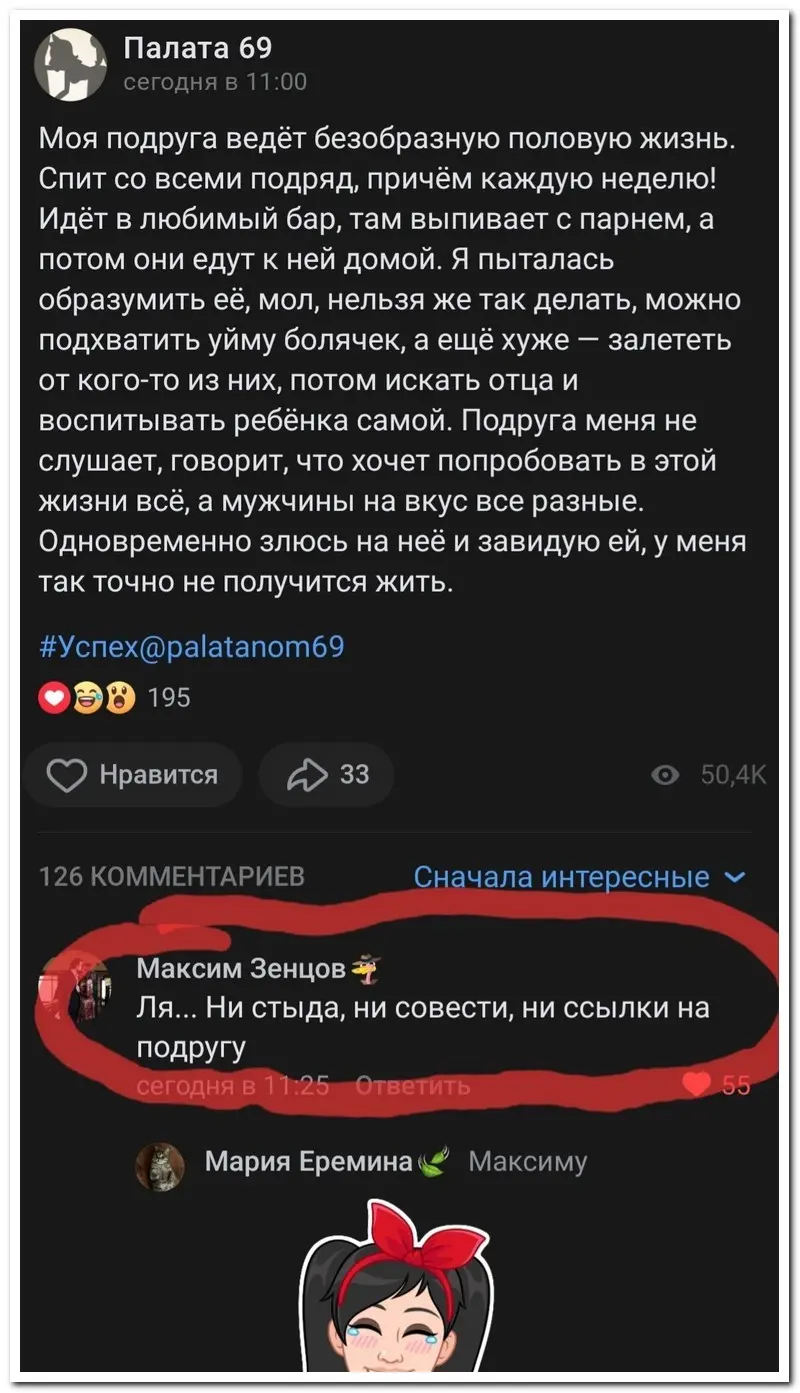Open Максим Зенцов's profile name
The width and height of the screenshot is (800, 1393).
(x=241, y=967)
